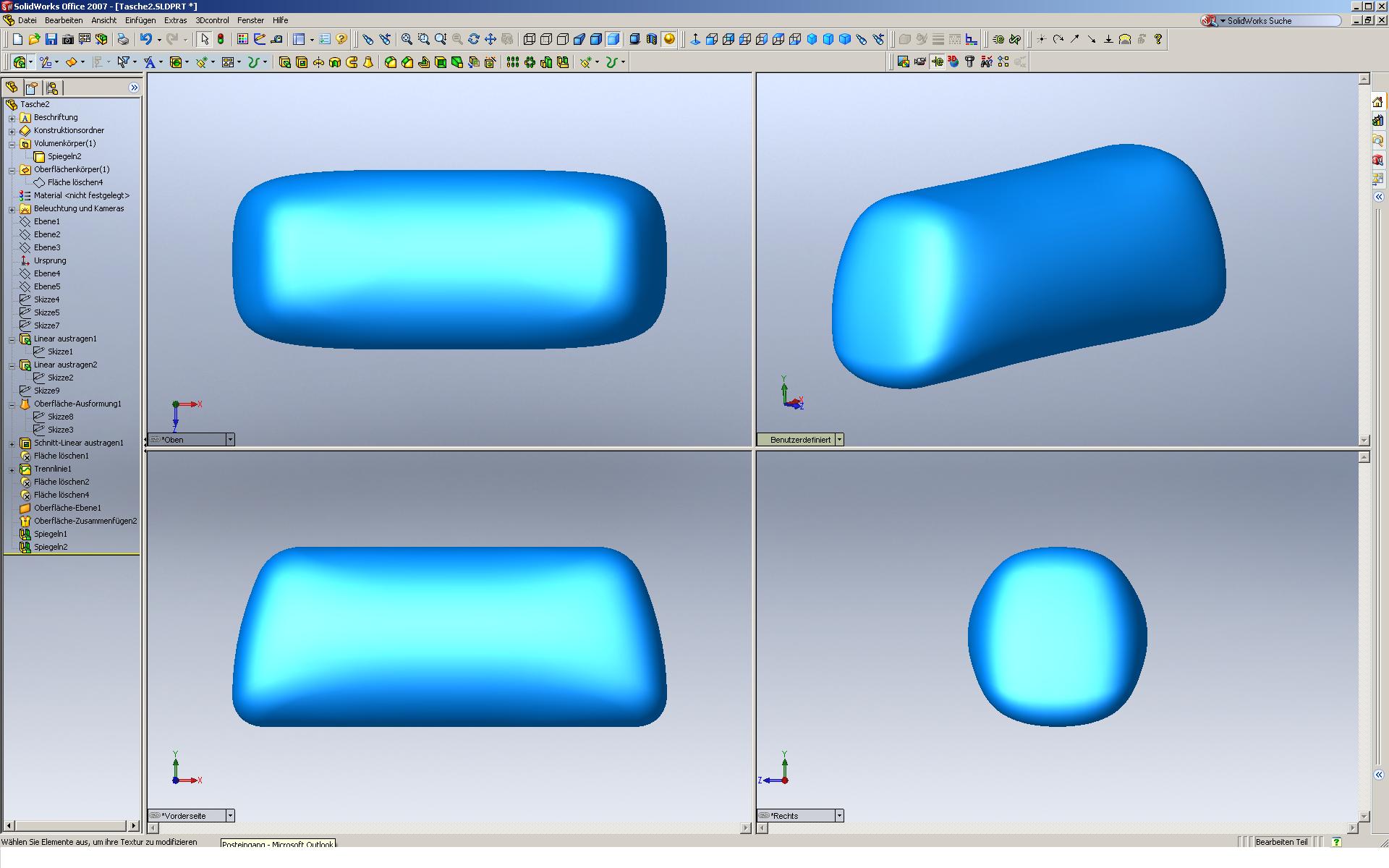Open the Extras menu
Screen dimensions: 1389x868
175,20
